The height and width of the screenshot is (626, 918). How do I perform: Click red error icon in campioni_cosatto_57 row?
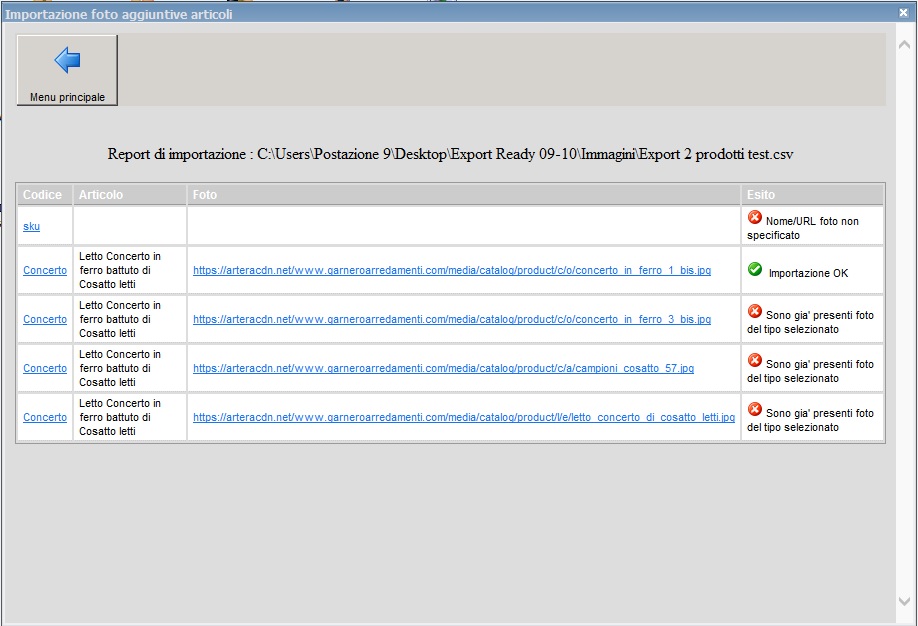click(x=755, y=360)
